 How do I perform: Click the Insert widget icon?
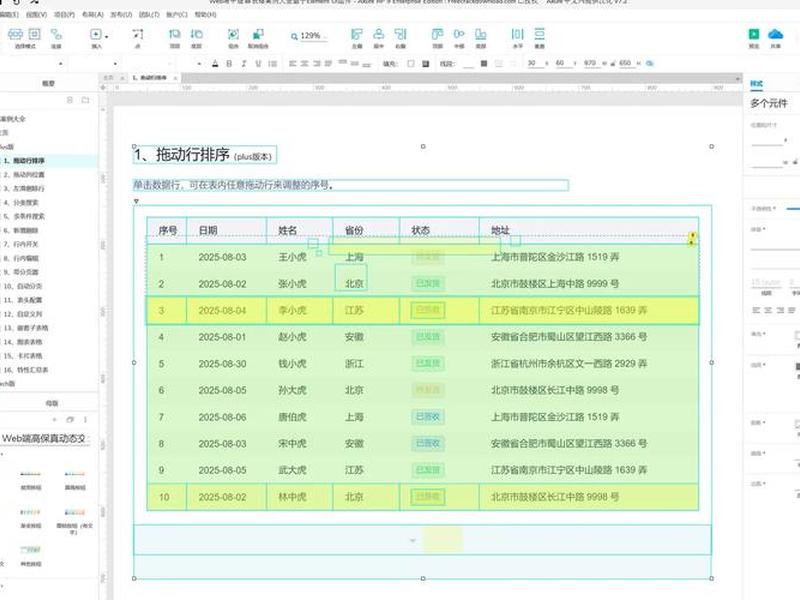[x=95, y=34]
